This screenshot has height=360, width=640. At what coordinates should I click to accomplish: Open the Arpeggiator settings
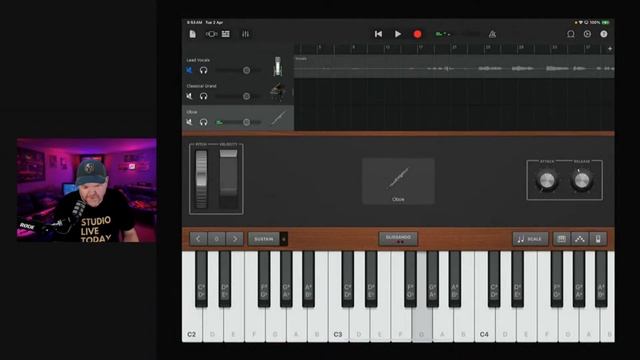coord(580,239)
